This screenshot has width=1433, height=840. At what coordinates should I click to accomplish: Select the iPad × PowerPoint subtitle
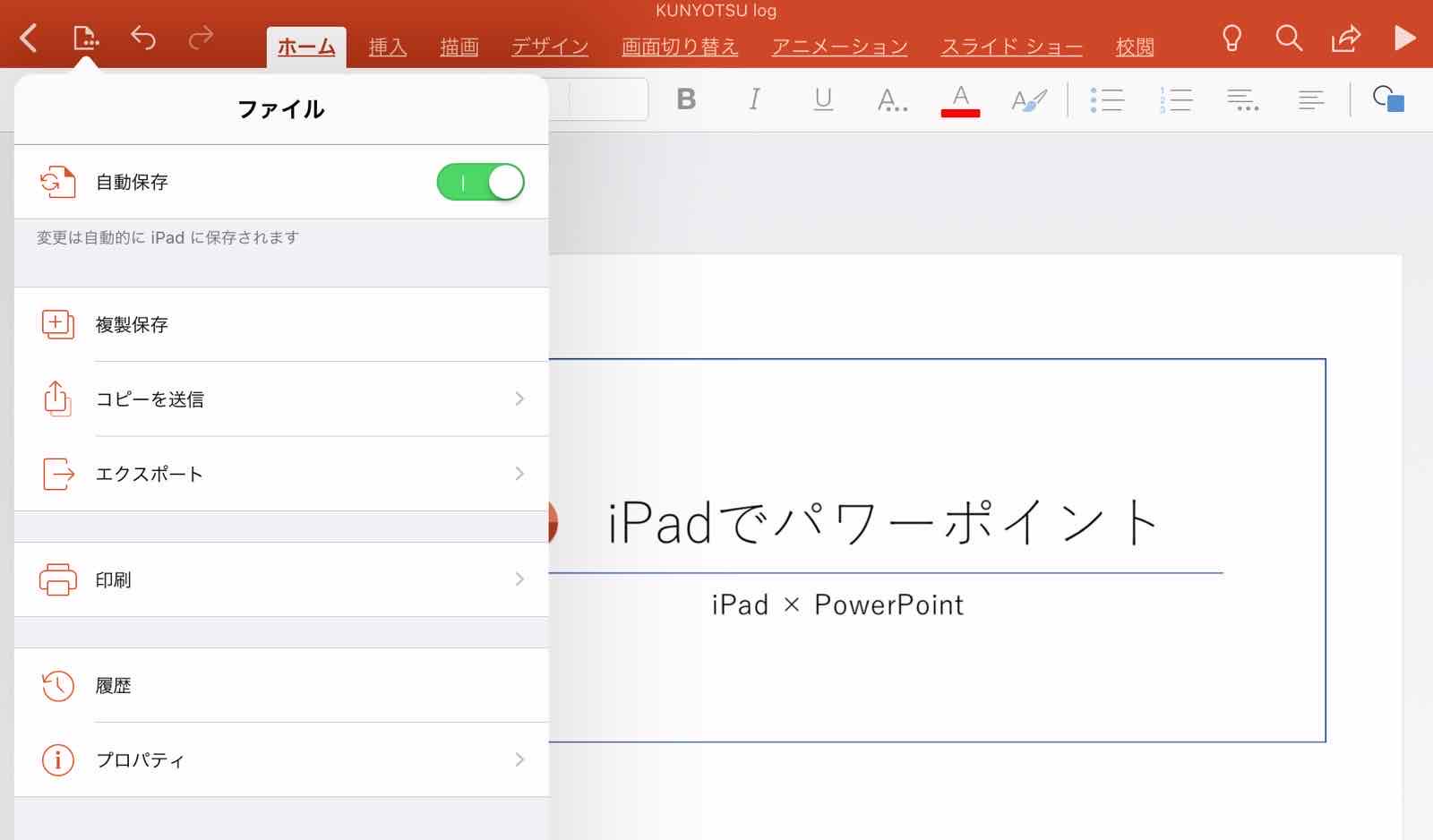pyautogui.click(x=837, y=605)
